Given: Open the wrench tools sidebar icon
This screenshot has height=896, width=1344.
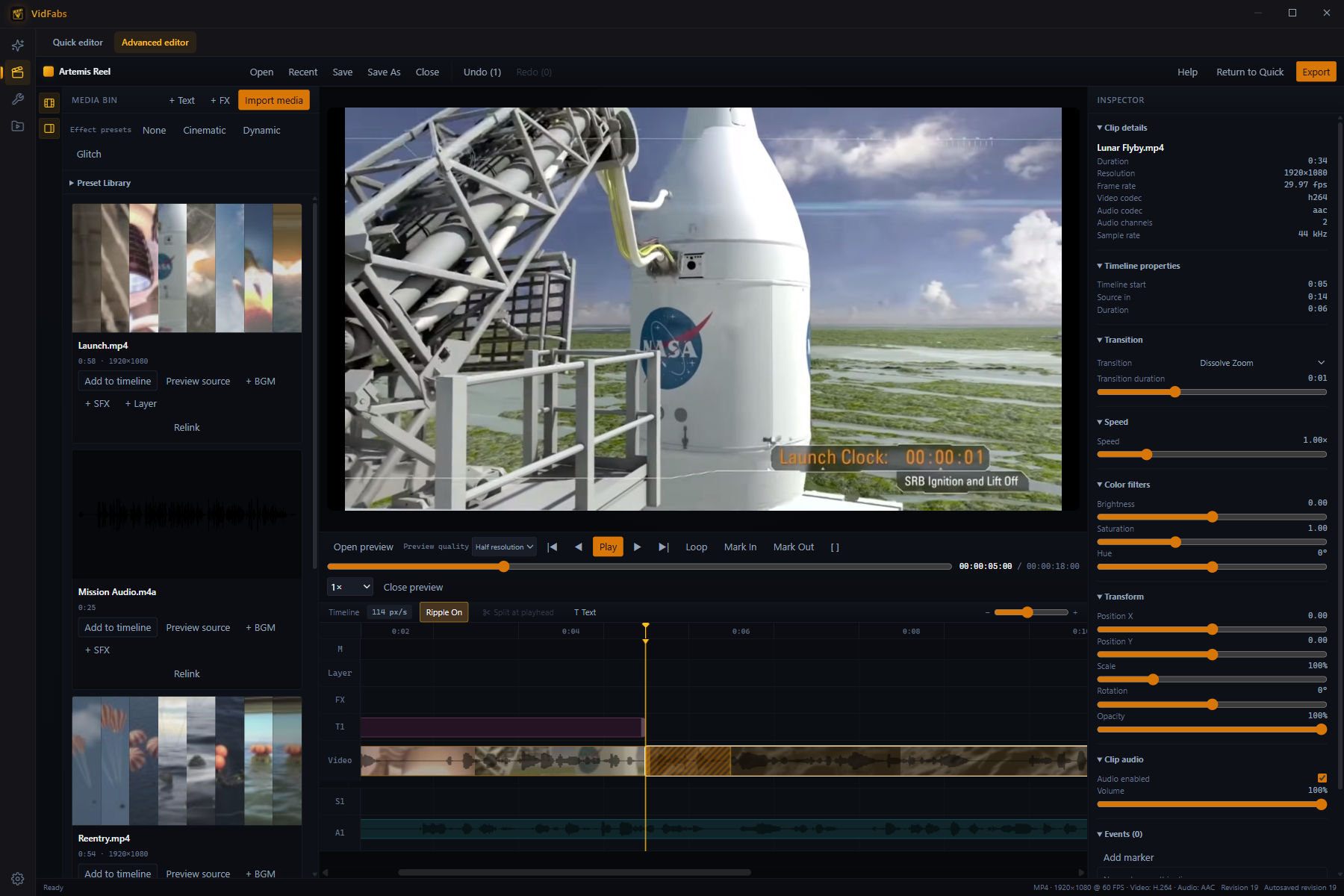Looking at the screenshot, I should 18,99.
